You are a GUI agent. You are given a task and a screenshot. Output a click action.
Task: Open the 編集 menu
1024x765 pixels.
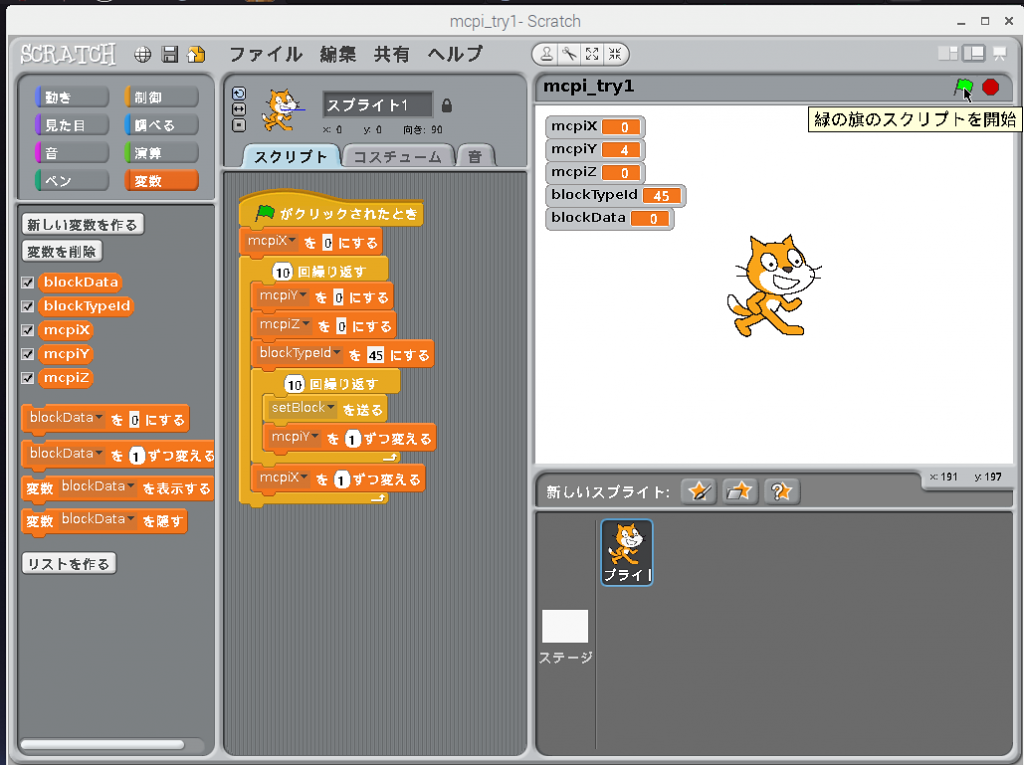coord(338,54)
